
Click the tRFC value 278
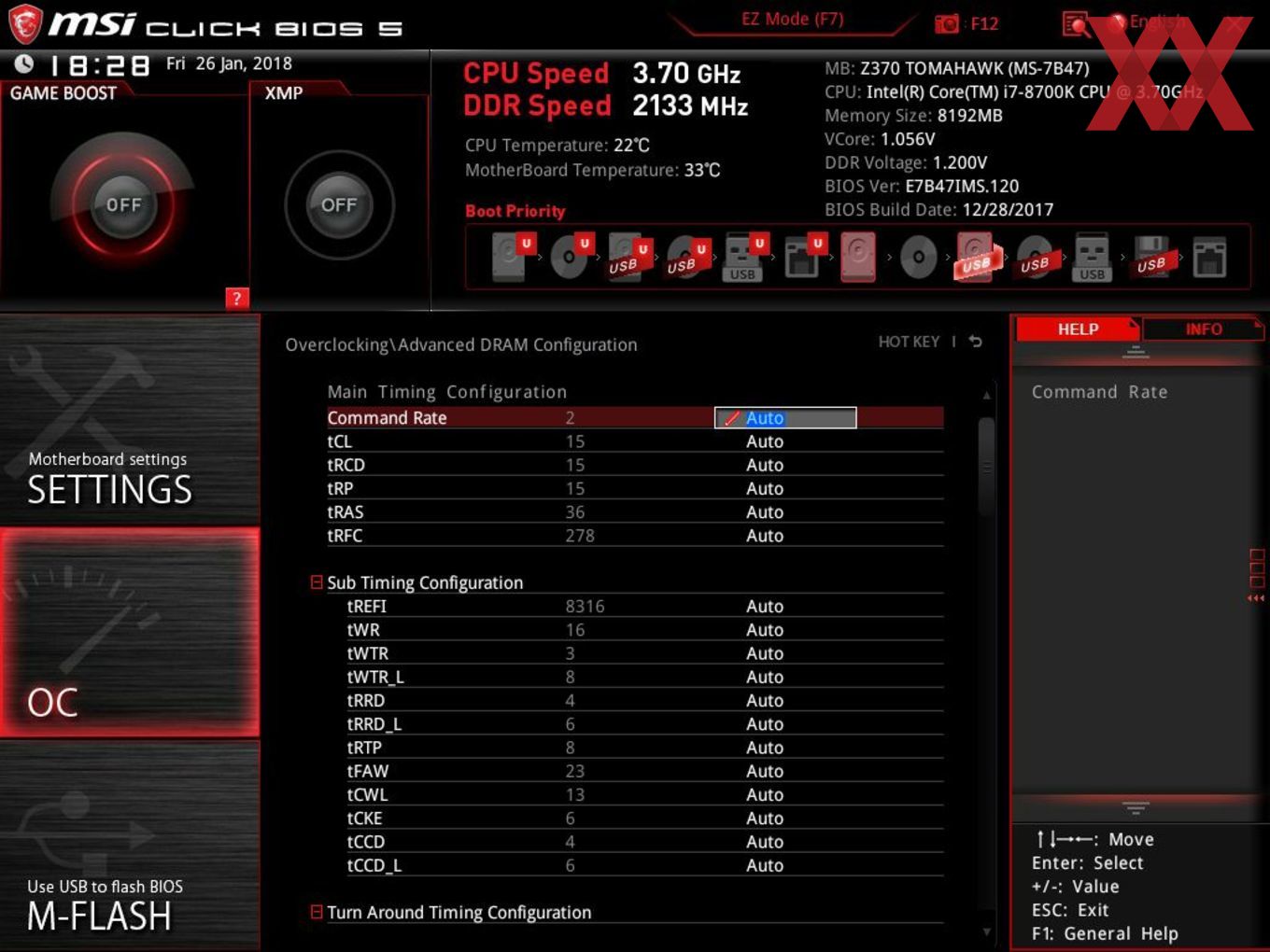coord(580,536)
